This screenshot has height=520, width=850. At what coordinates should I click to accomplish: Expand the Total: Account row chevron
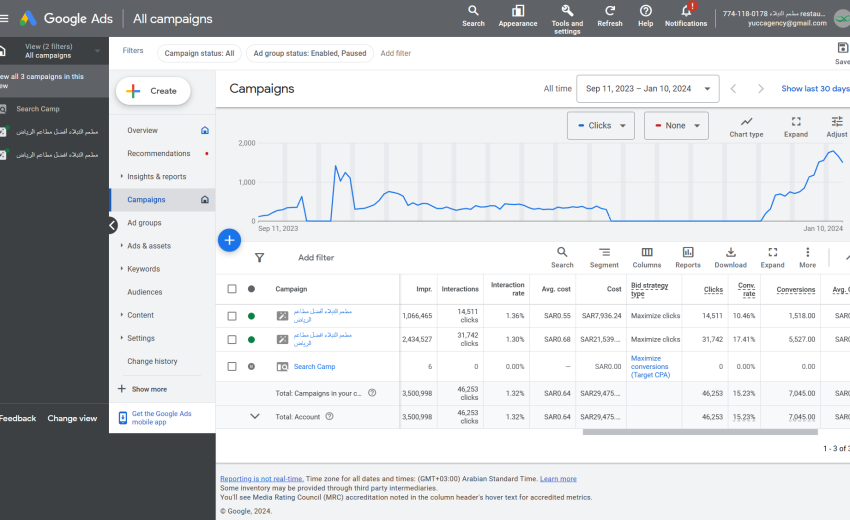[254, 417]
